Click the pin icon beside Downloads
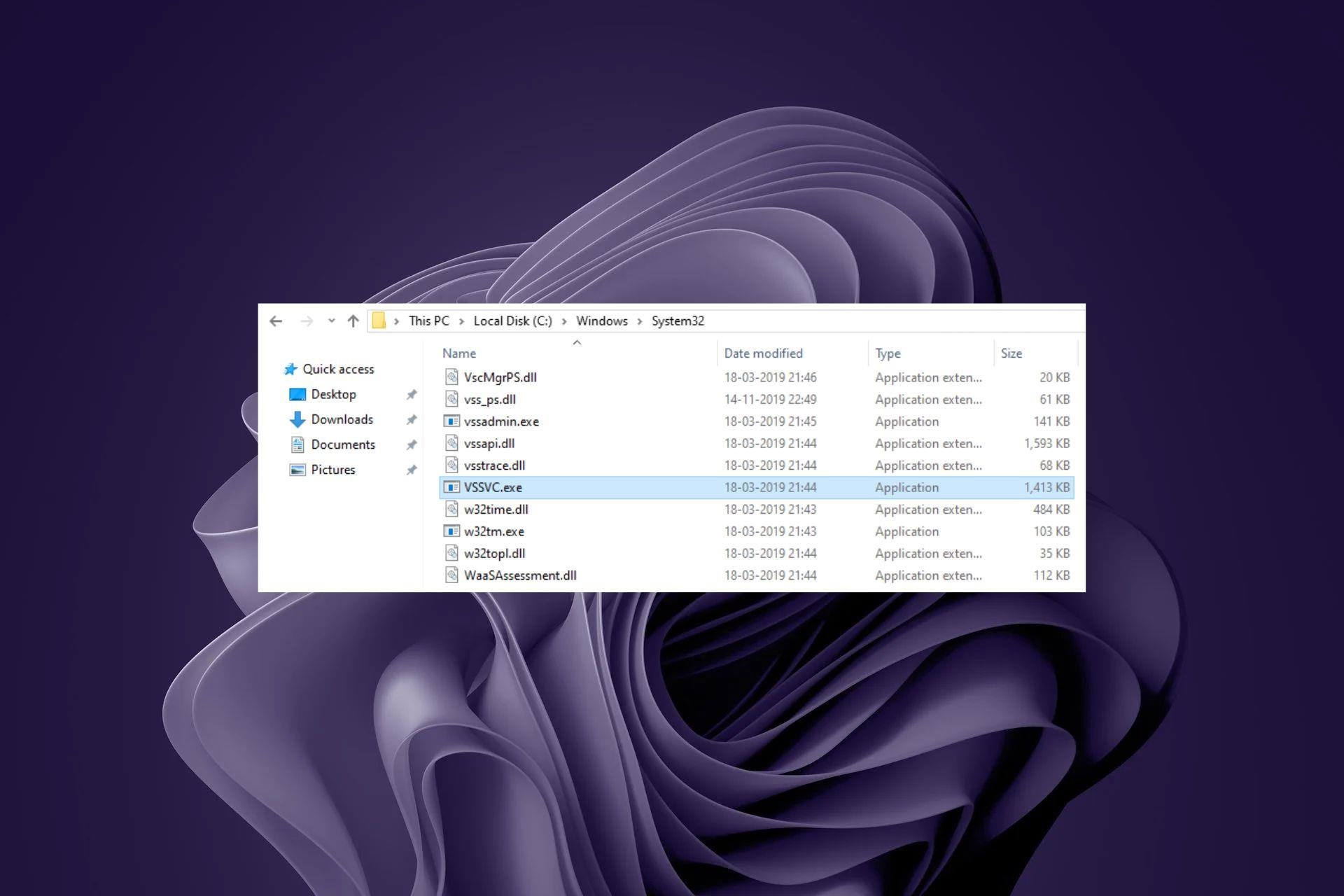The height and width of the screenshot is (896, 1344). 412,420
